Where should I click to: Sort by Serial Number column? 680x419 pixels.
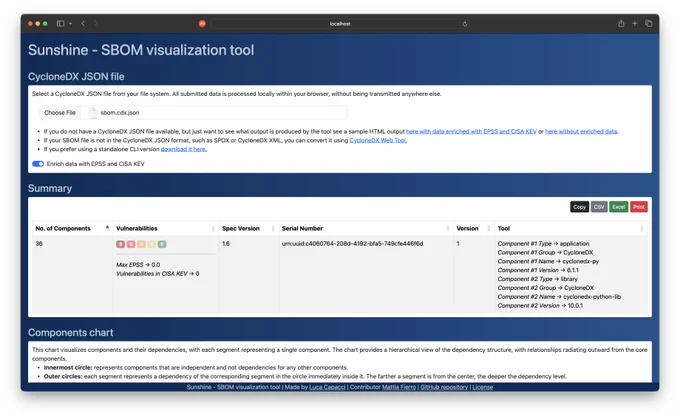[x=366, y=229]
